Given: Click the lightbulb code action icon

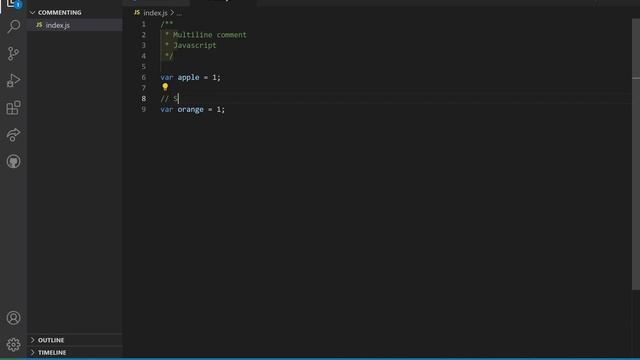Looking at the screenshot, I should pyautogui.click(x=165, y=87).
